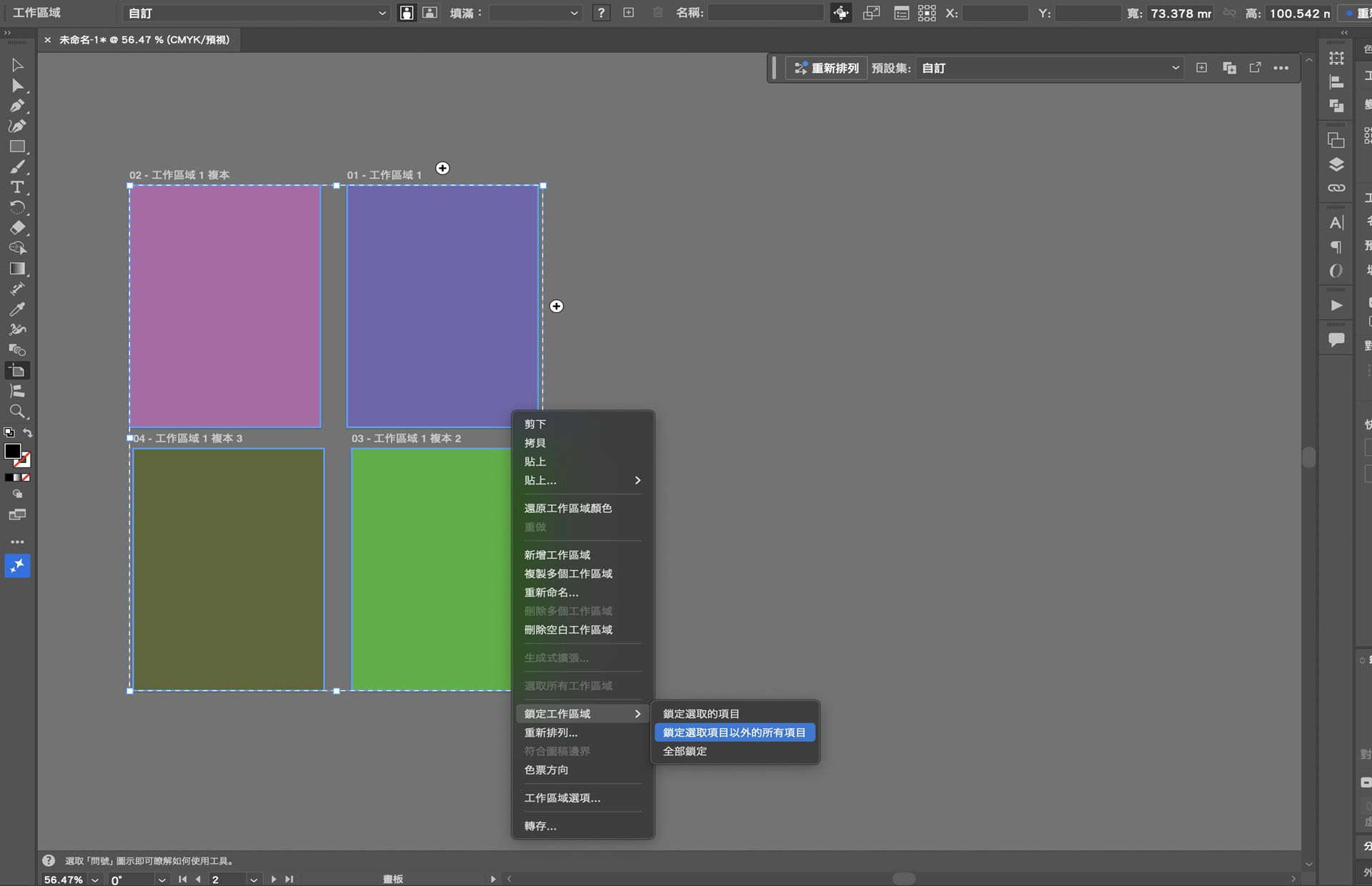Click the 名稱 artboard name field
This screenshot has height=886, width=1372.
pyautogui.click(x=765, y=13)
